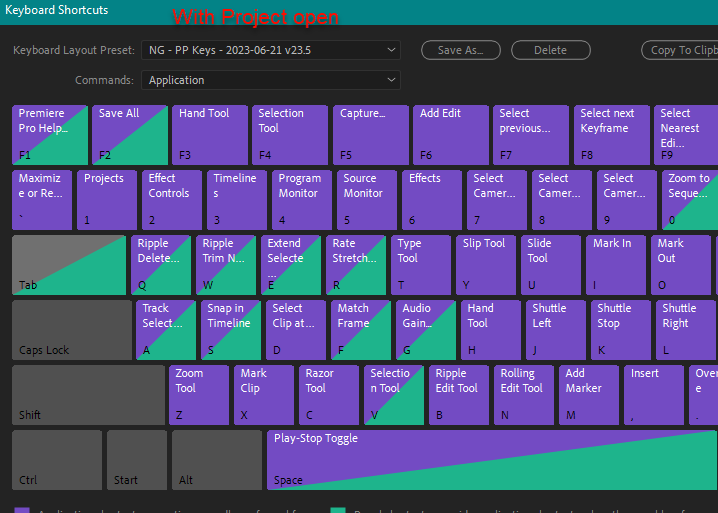Toggle the Ctrl modifier key
Viewport: 718px width, 513px height.
[x=57, y=460]
